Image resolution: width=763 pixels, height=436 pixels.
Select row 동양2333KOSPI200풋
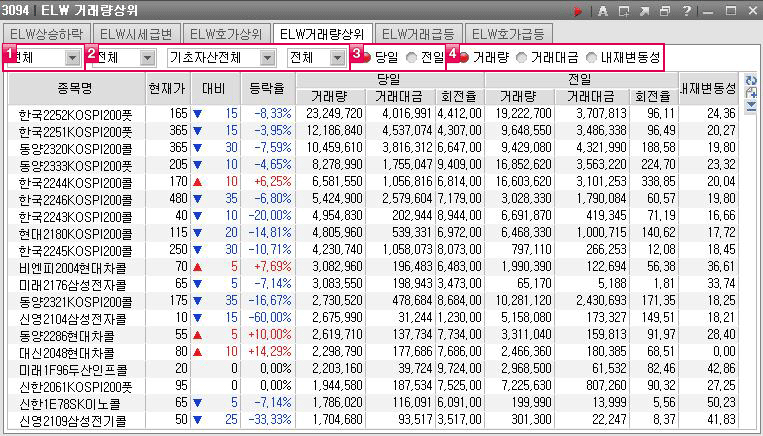coord(373,165)
